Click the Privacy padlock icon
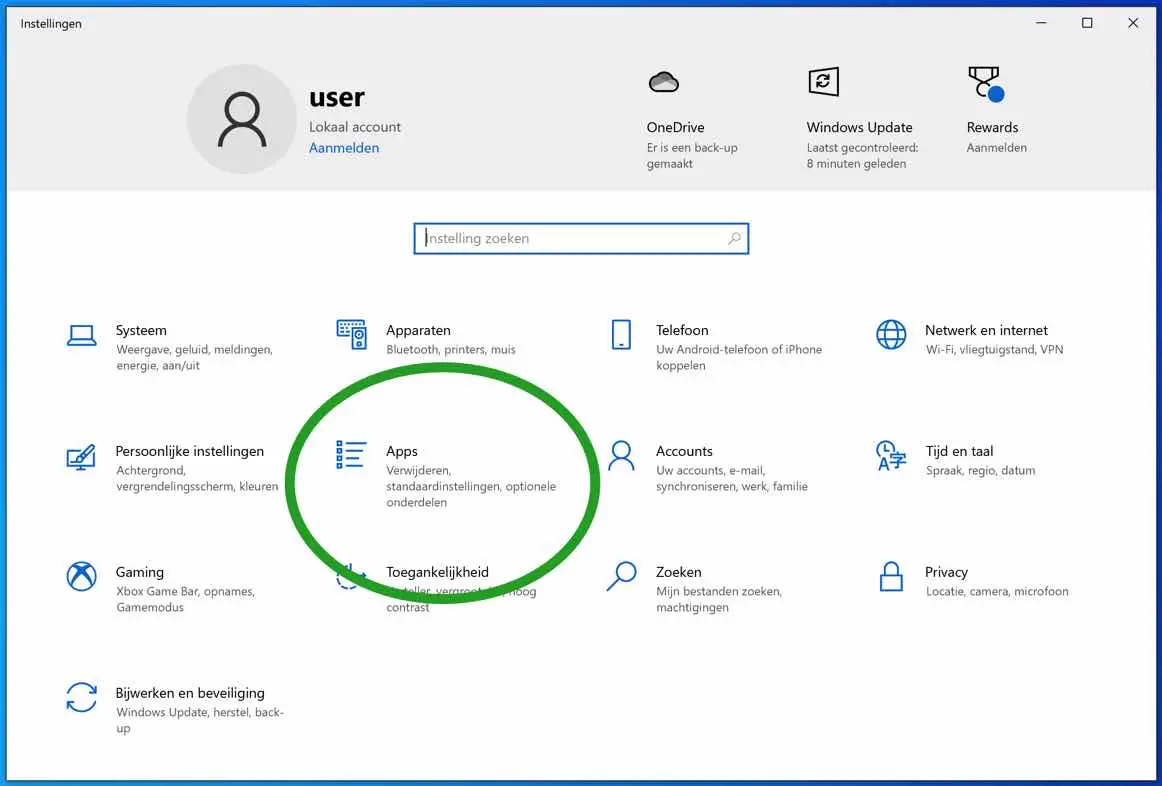This screenshot has width=1162, height=786. click(891, 576)
